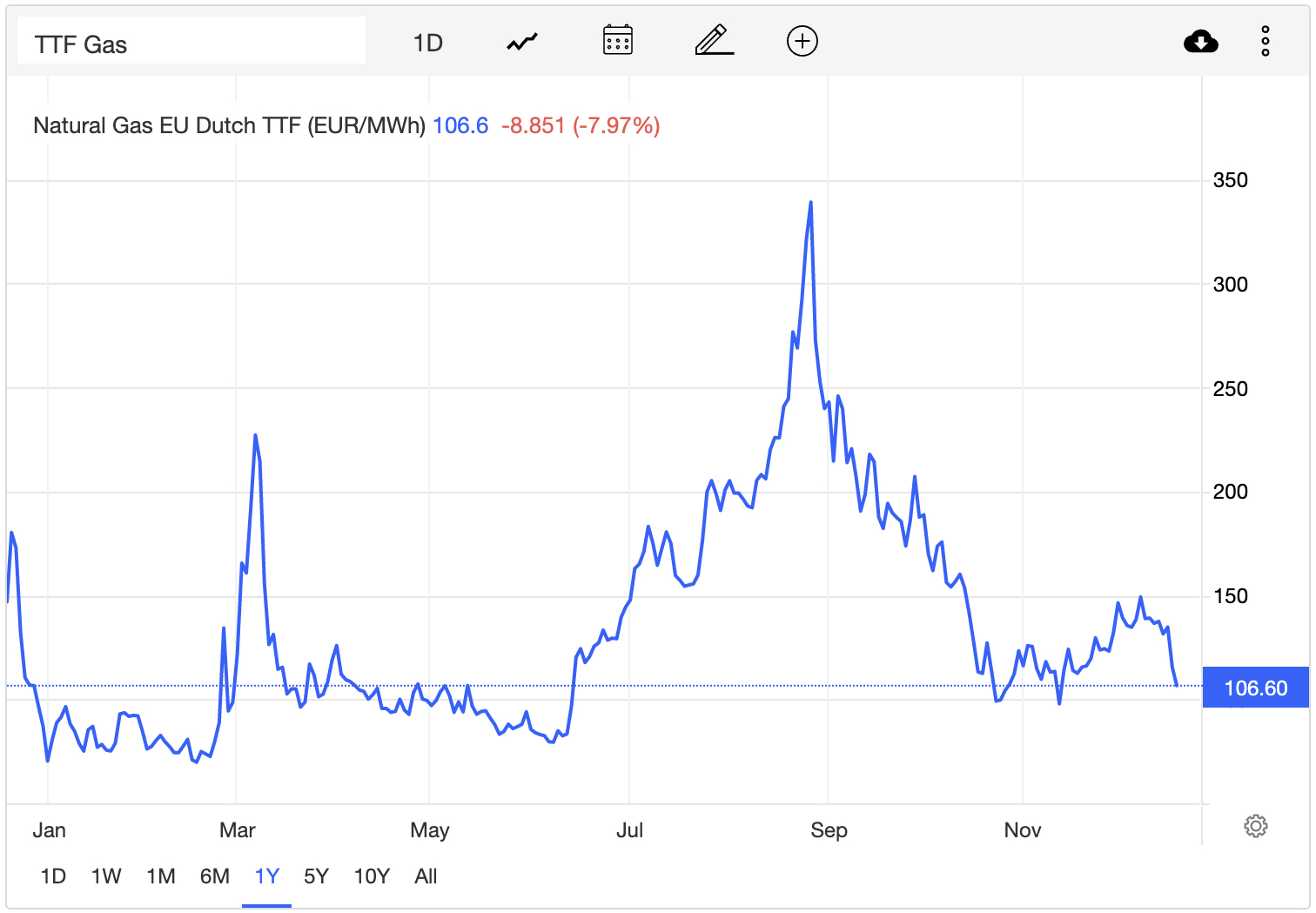
Task: Select the 1Y time range tab
Action: click(267, 876)
